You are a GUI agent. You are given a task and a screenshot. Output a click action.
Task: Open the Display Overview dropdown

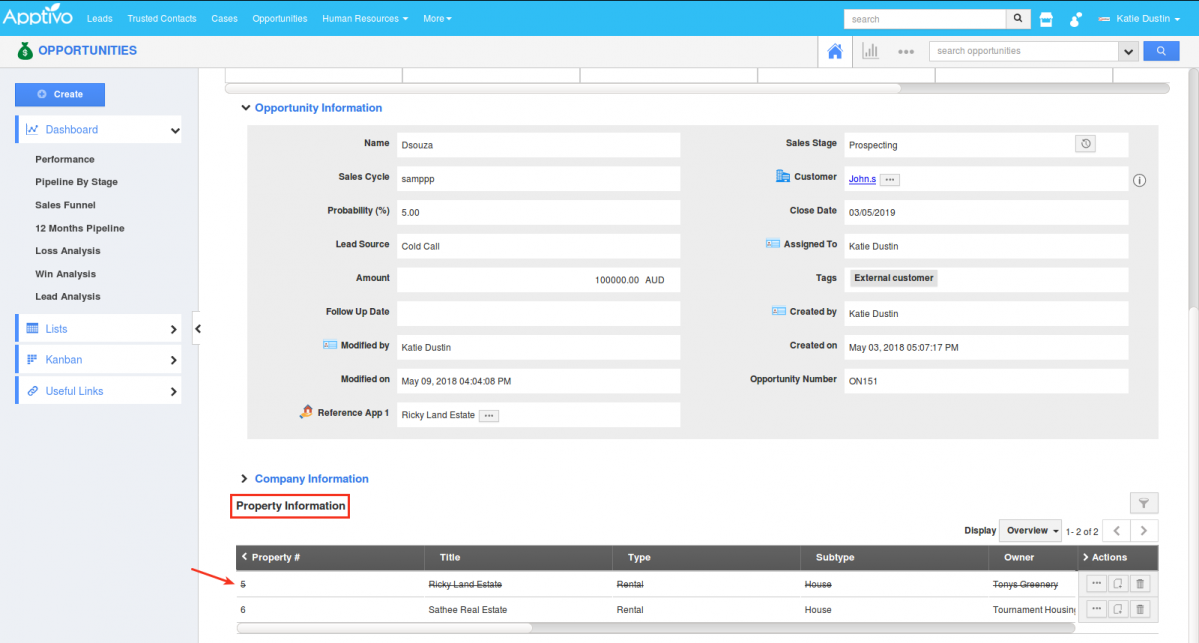(x=1034, y=531)
